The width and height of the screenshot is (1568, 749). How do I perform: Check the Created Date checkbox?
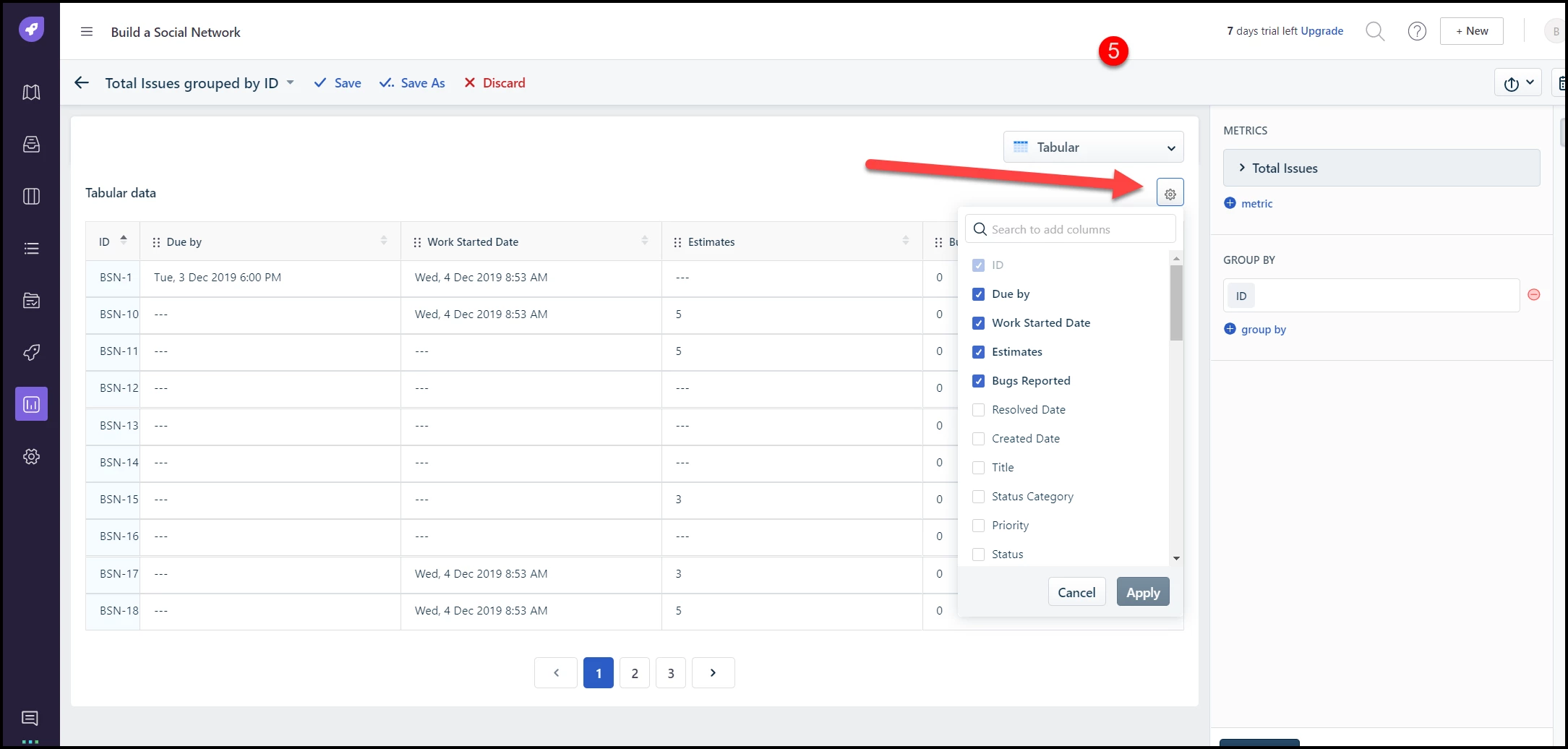(x=978, y=439)
